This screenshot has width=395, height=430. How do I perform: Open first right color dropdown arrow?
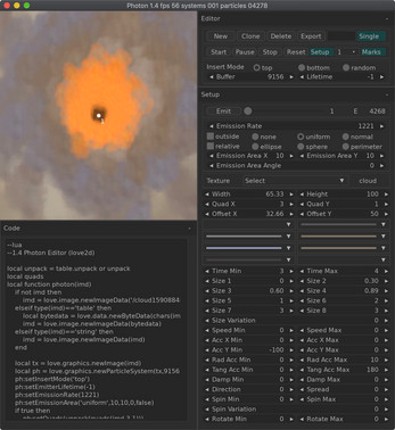[383, 225]
